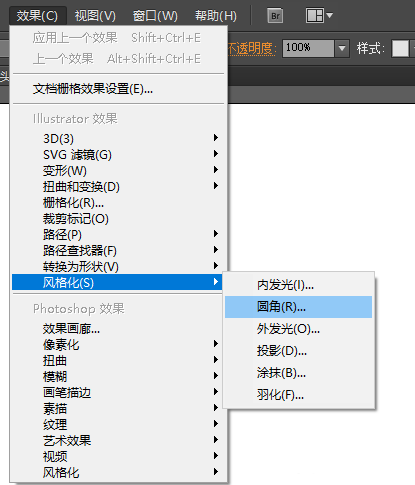Choose 涂抹(B)... effect
The image size is (415, 485).
click(x=298, y=373)
